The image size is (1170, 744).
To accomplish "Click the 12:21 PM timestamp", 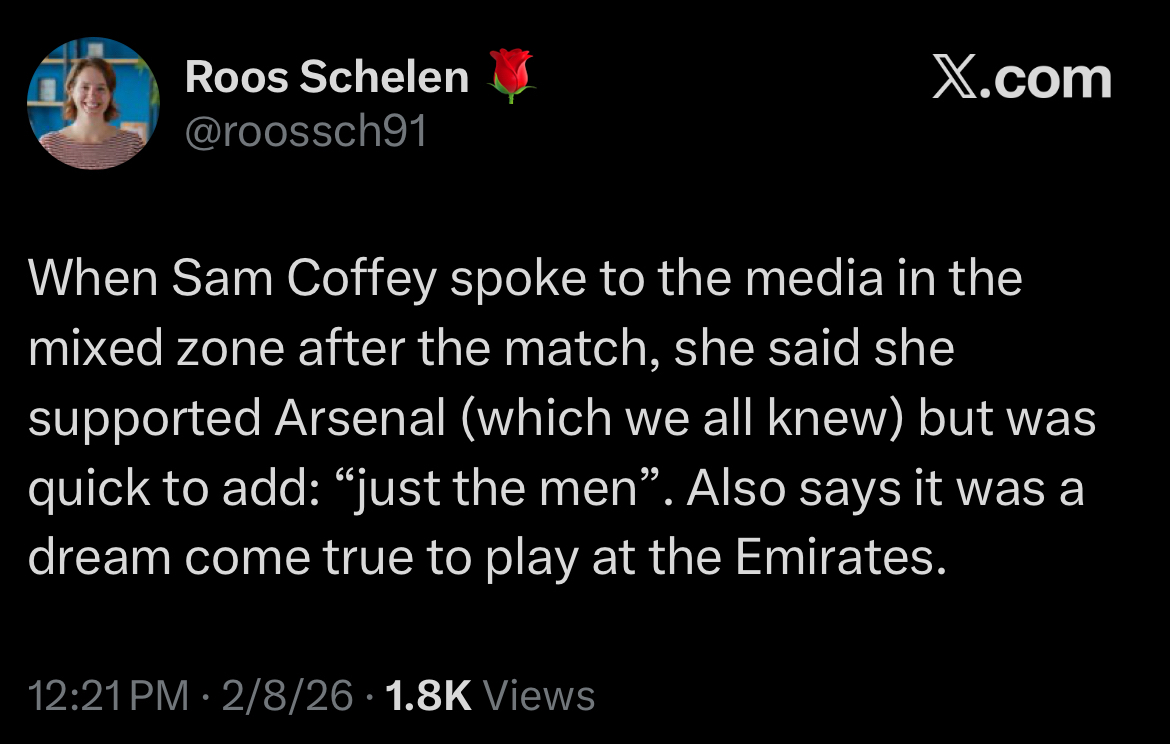I will click(x=109, y=695).
